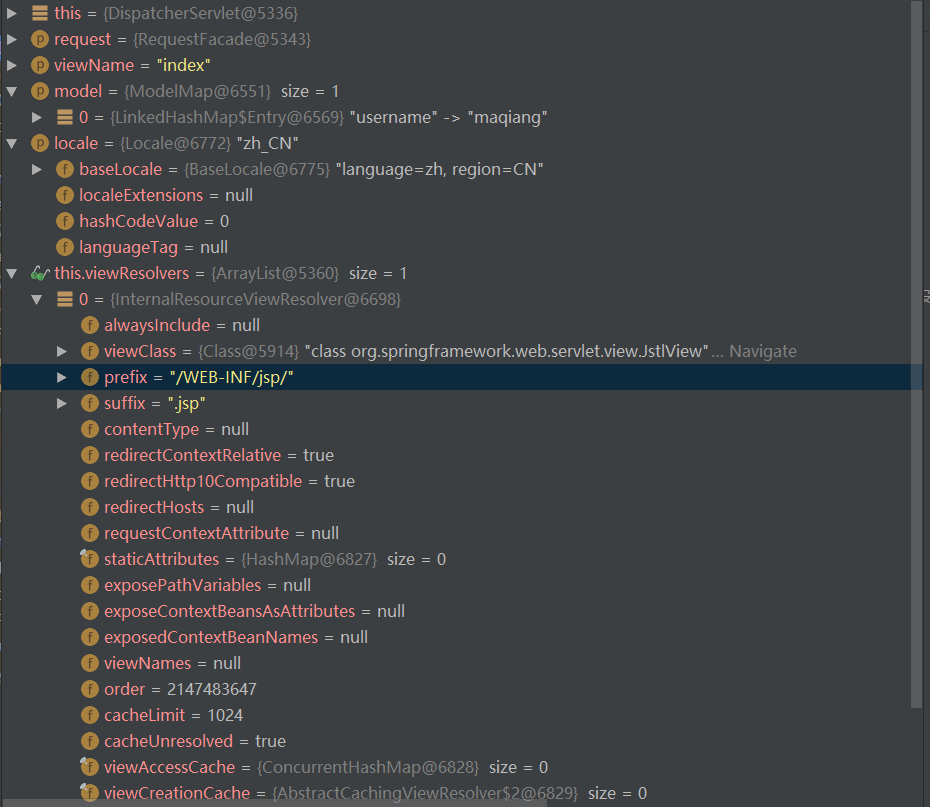This screenshot has height=807, width=930.
Task: Click the horizontal scrollbar at panel bottom
Action: coord(273,803)
